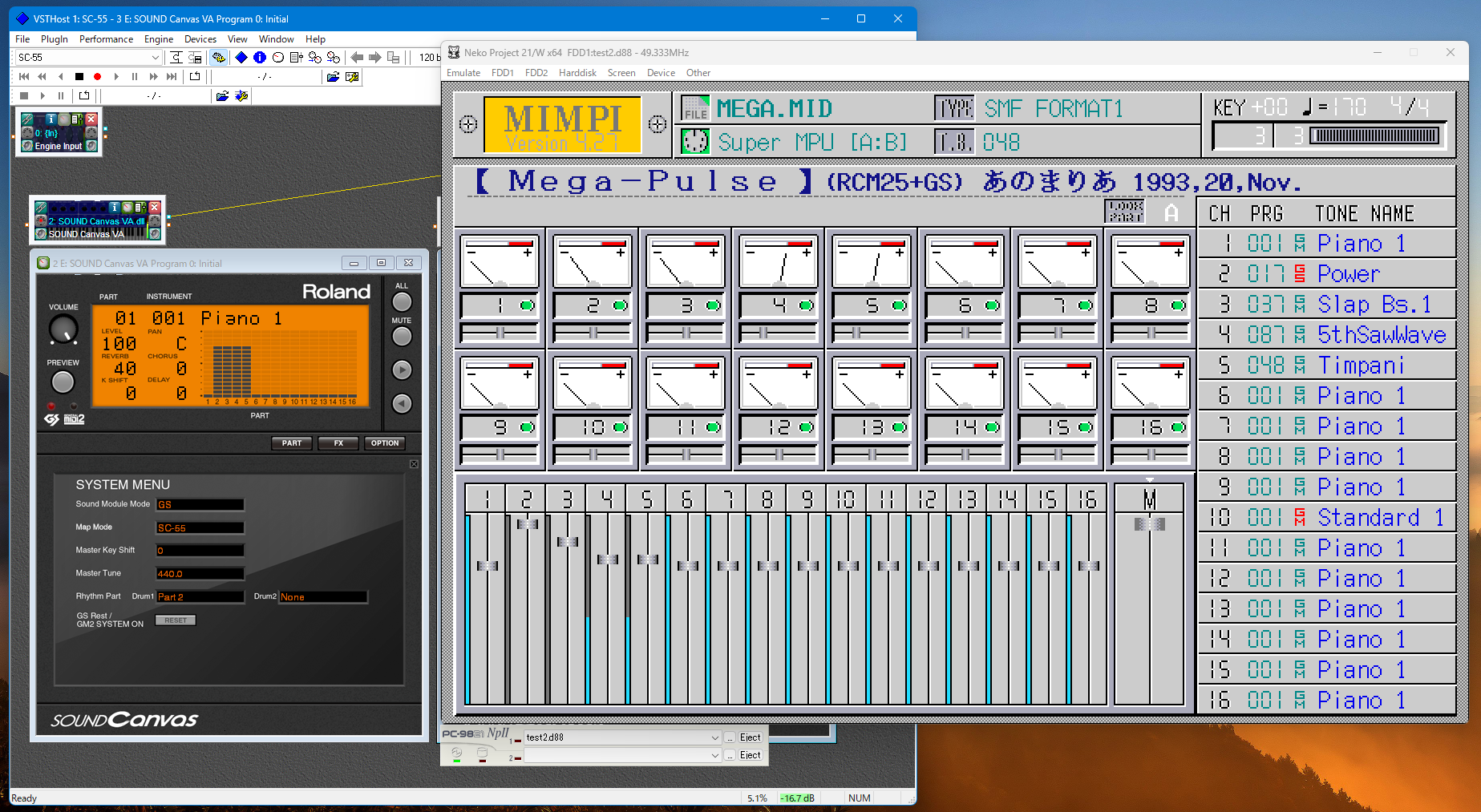Screen dimensions: 1481x812
Task: Click the OPTION button in Sound Canvas
Action: pyautogui.click(x=385, y=442)
